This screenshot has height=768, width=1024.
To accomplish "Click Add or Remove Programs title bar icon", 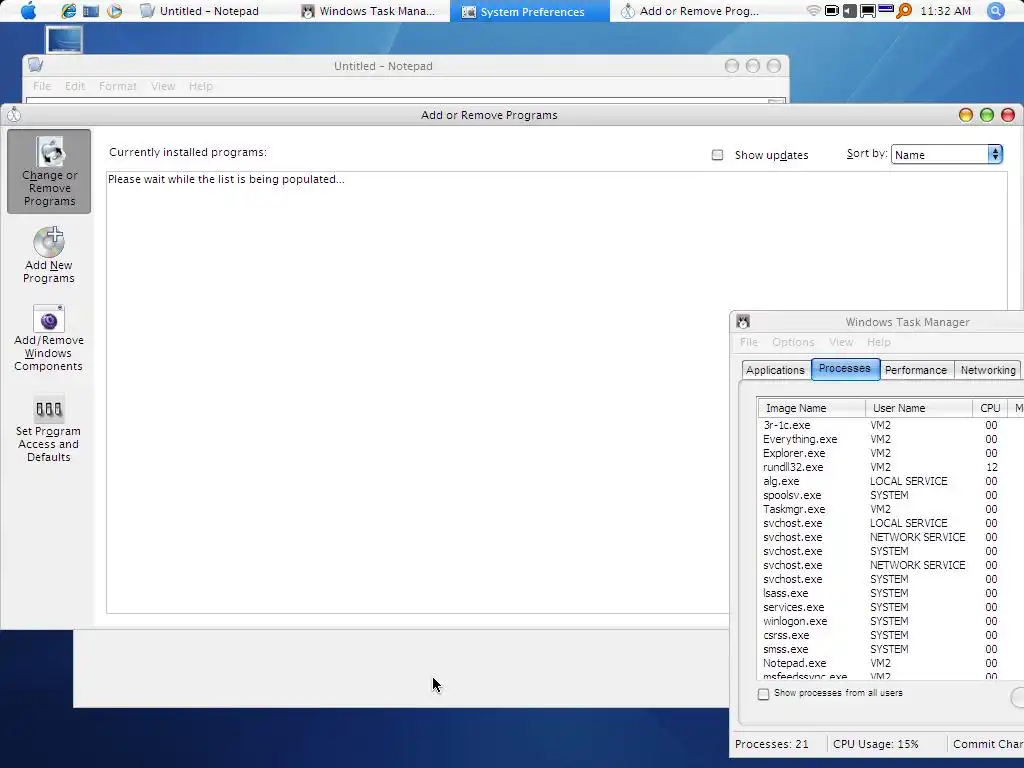I will point(14,115).
